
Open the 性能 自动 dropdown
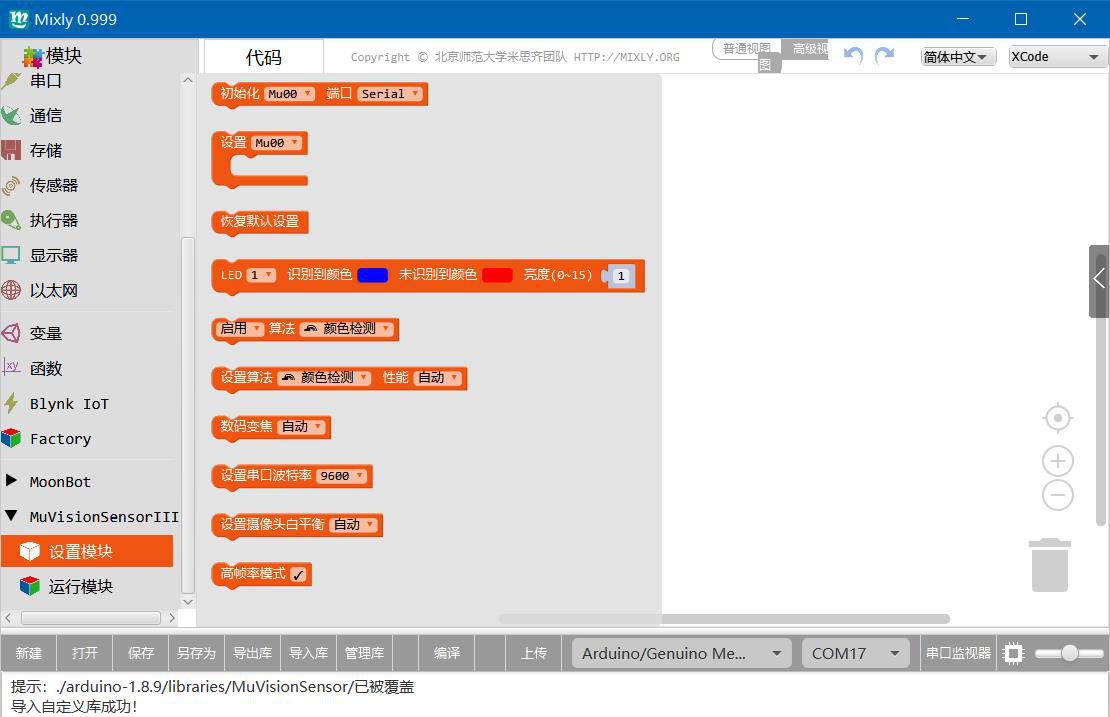(x=437, y=378)
